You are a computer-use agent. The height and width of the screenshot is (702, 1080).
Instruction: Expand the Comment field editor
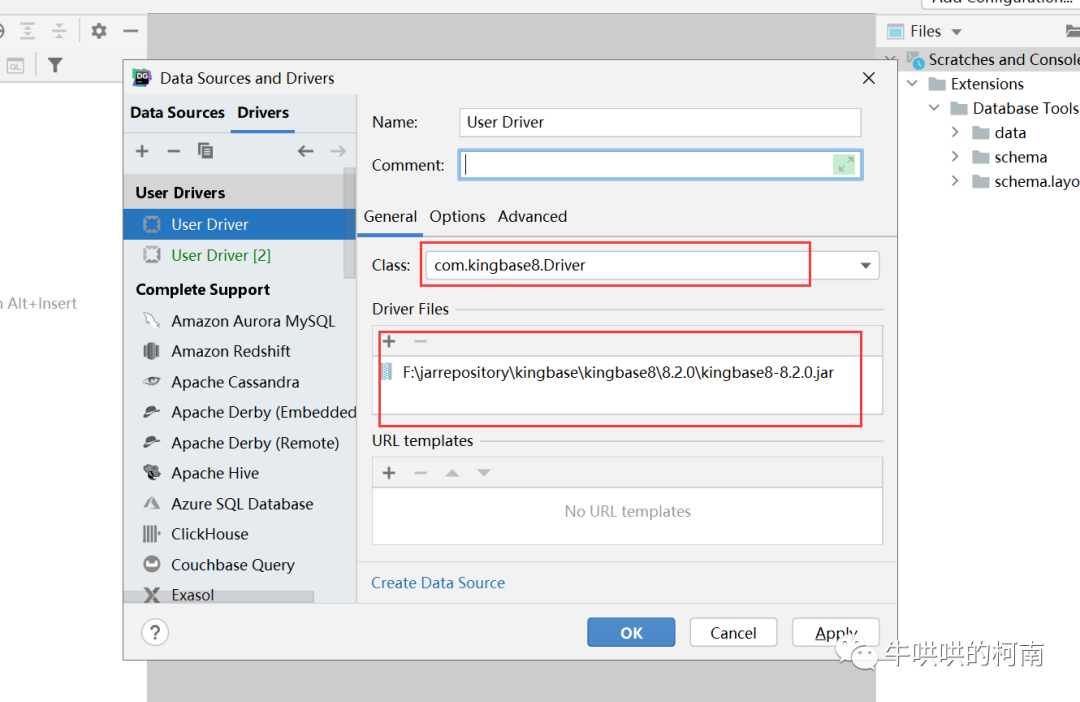click(844, 165)
